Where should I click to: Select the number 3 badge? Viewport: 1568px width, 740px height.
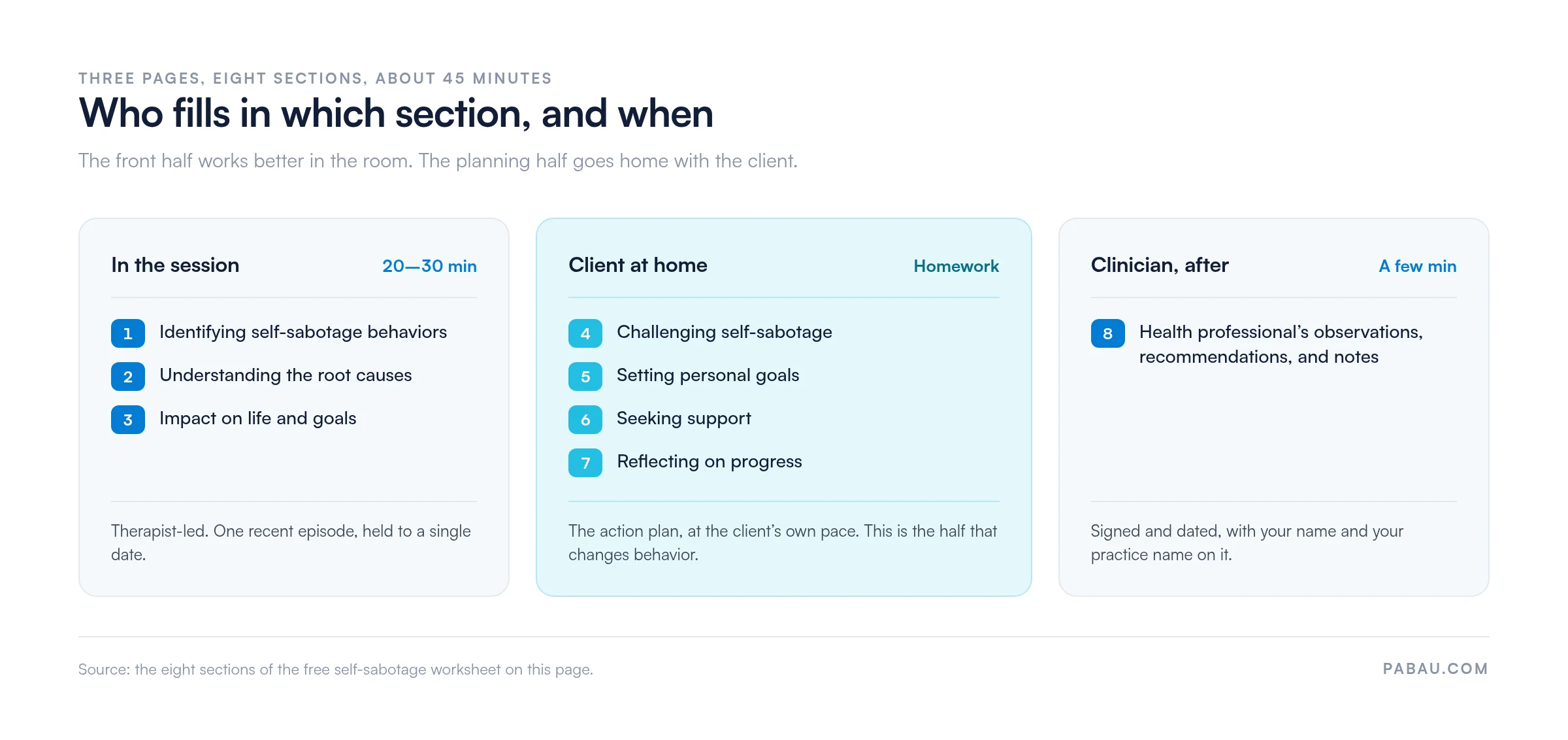[x=128, y=420]
